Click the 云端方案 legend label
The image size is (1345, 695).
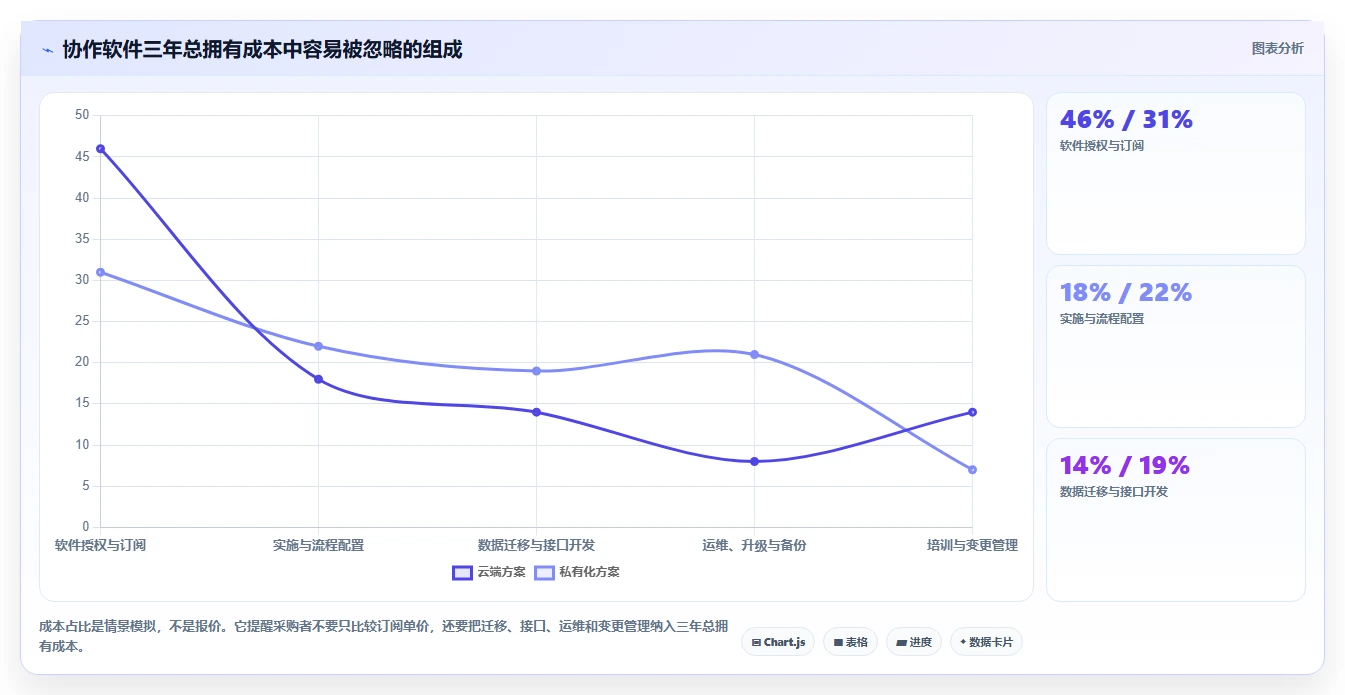[x=501, y=572]
